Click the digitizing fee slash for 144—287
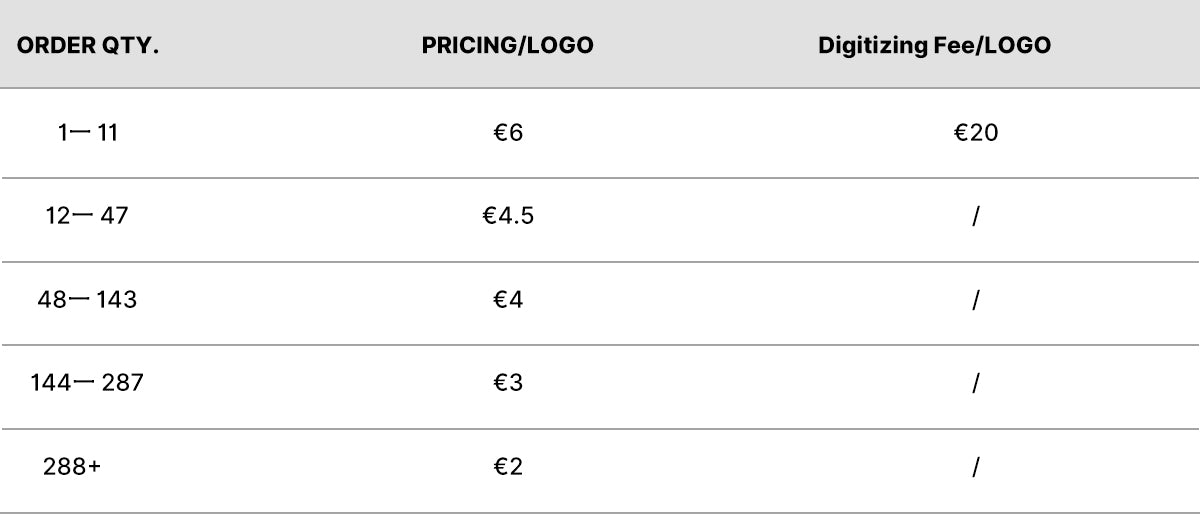 tap(975, 382)
